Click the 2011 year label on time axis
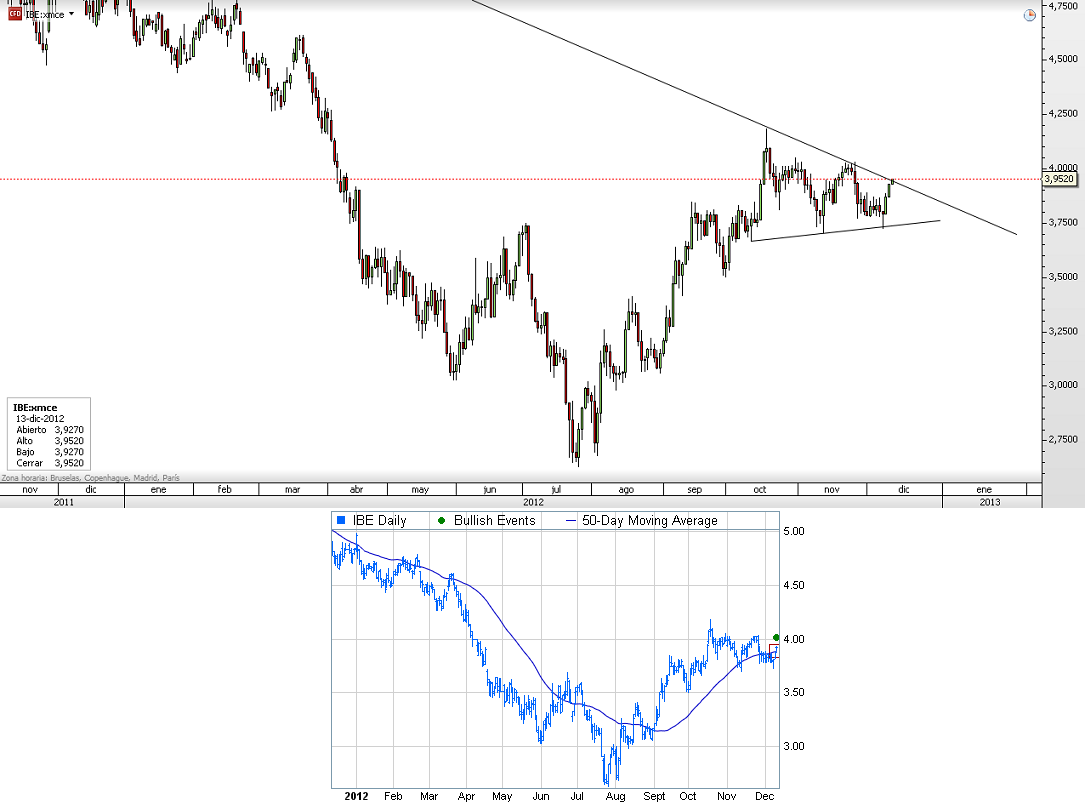This screenshot has height=806, width=1085. [63, 502]
